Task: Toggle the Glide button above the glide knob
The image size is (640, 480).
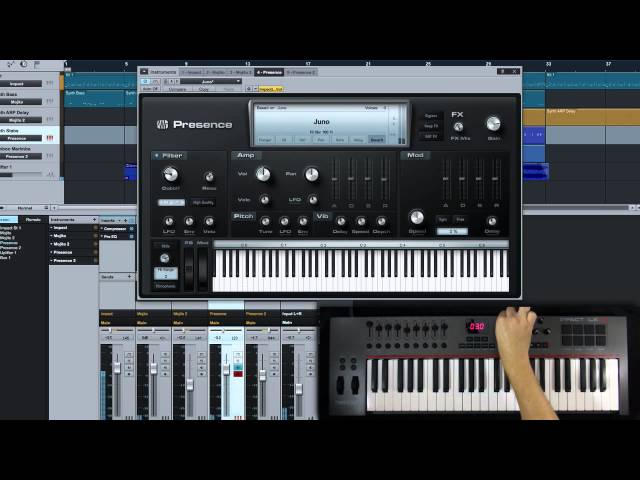Action: point(165,246)
